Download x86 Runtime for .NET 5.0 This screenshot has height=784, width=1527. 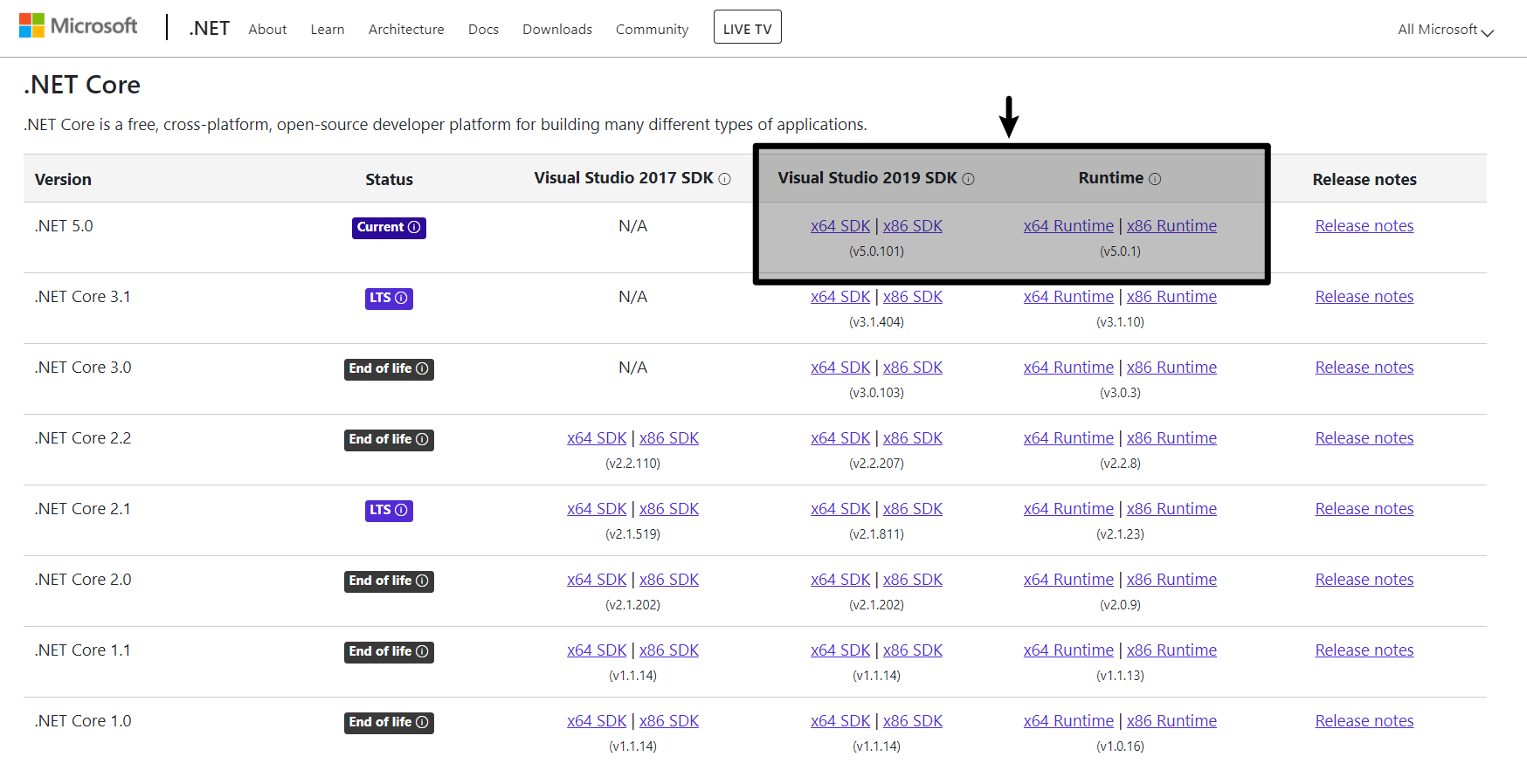click(x=1171, y=226)
